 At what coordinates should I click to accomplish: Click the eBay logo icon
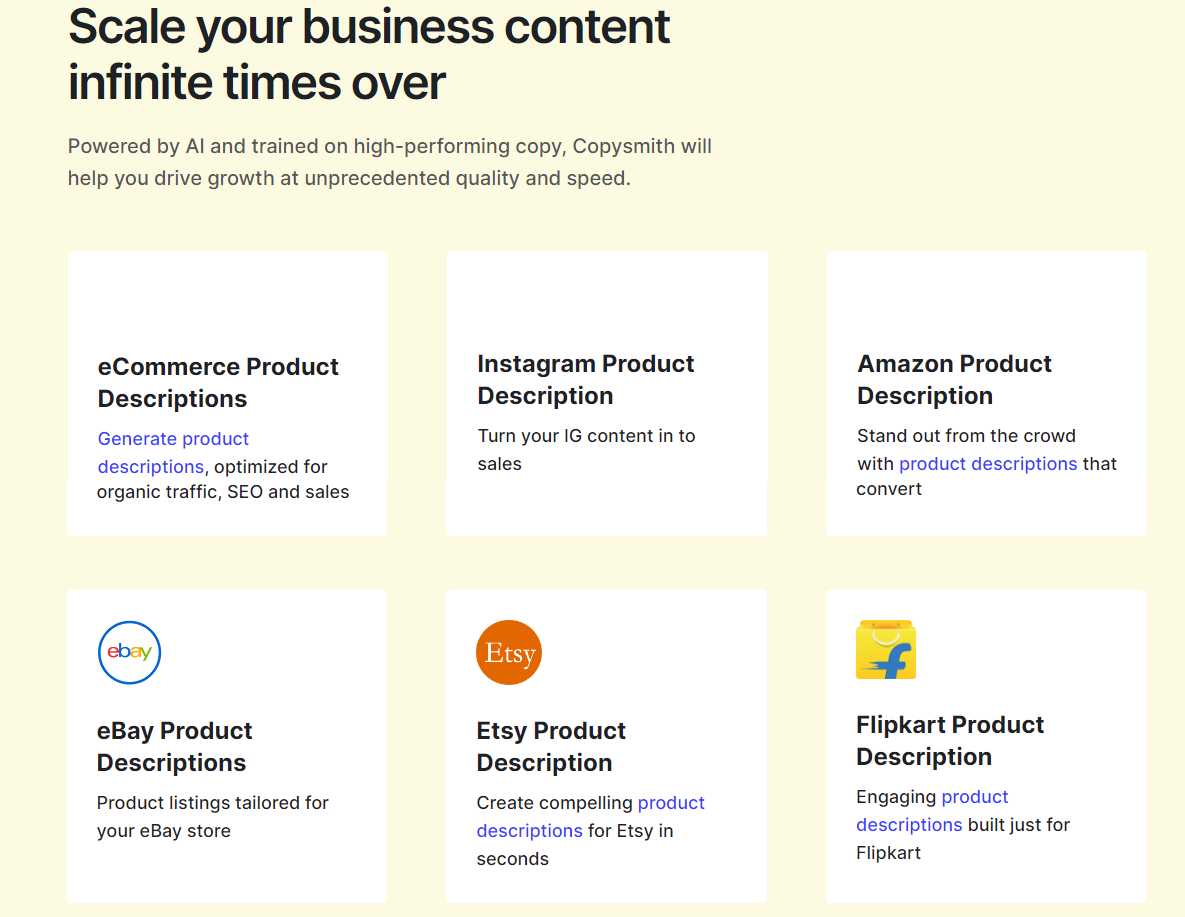coord(129,653)
